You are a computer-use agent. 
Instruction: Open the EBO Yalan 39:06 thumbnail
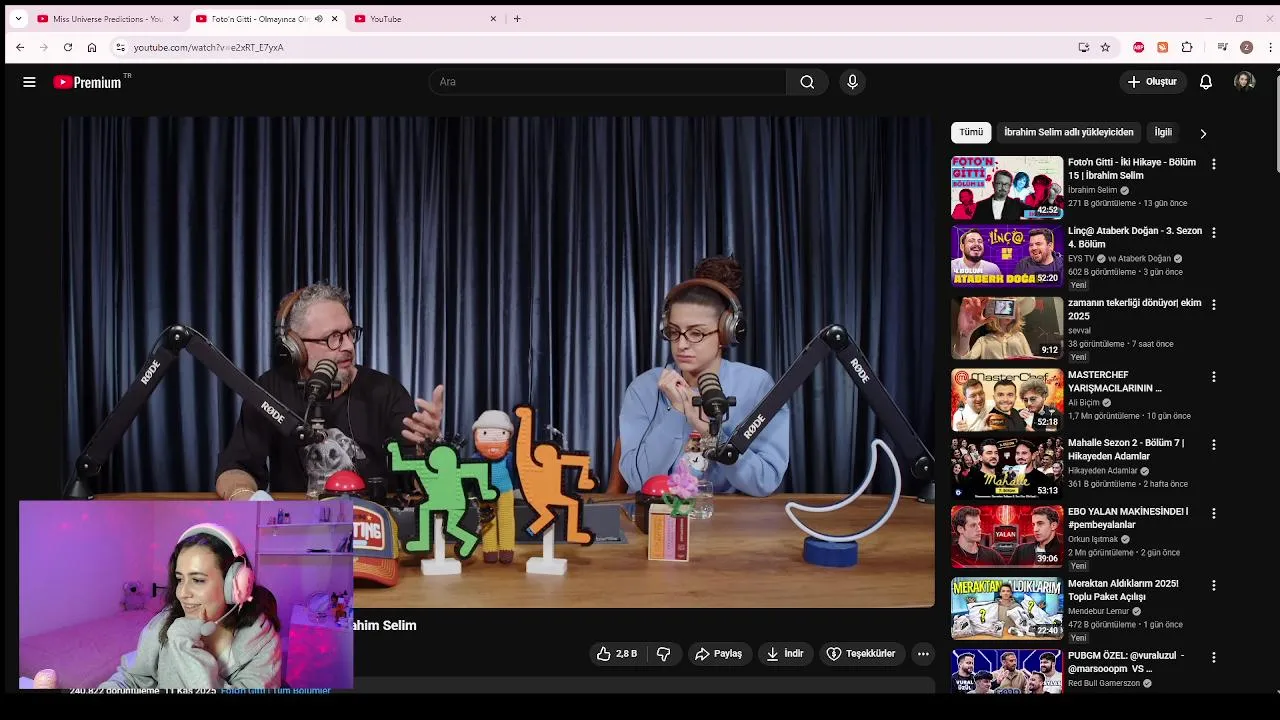click(x=1007, y=536)
